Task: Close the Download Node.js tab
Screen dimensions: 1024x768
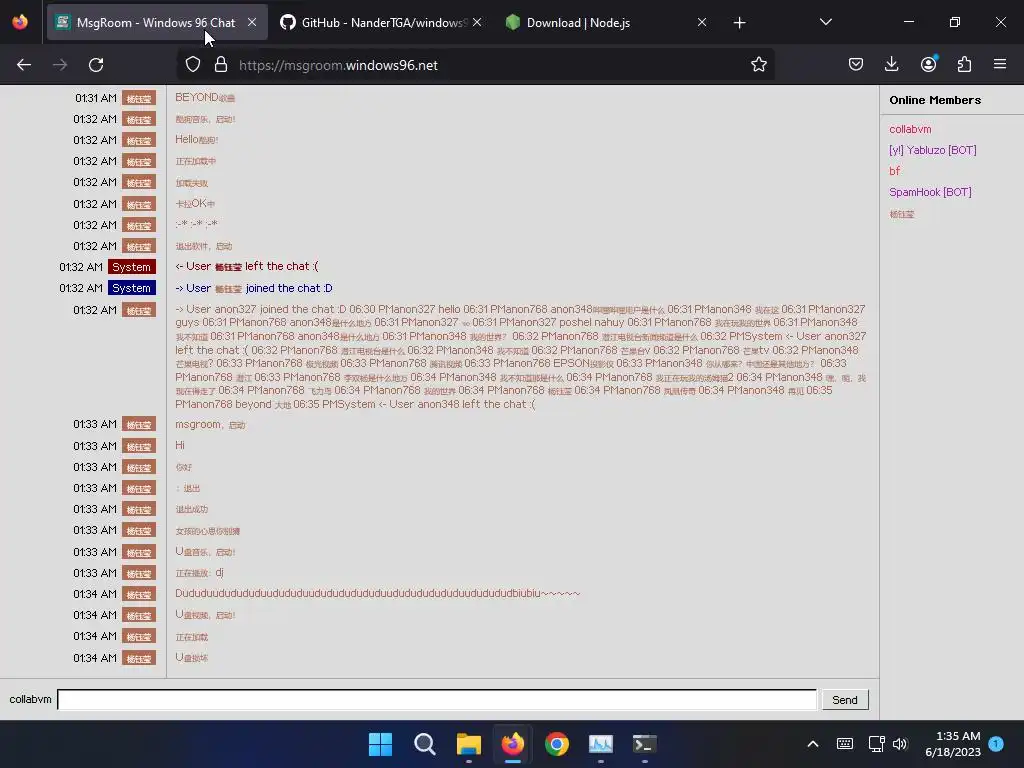Action: point(702,22)
